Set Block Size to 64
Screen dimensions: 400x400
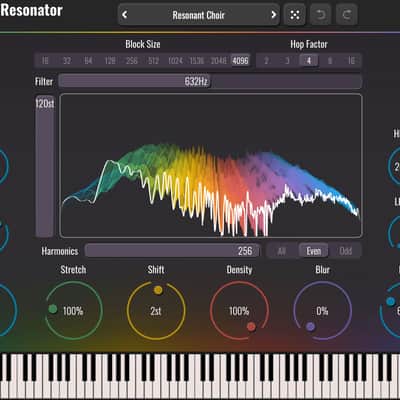[x=88, y=61]
